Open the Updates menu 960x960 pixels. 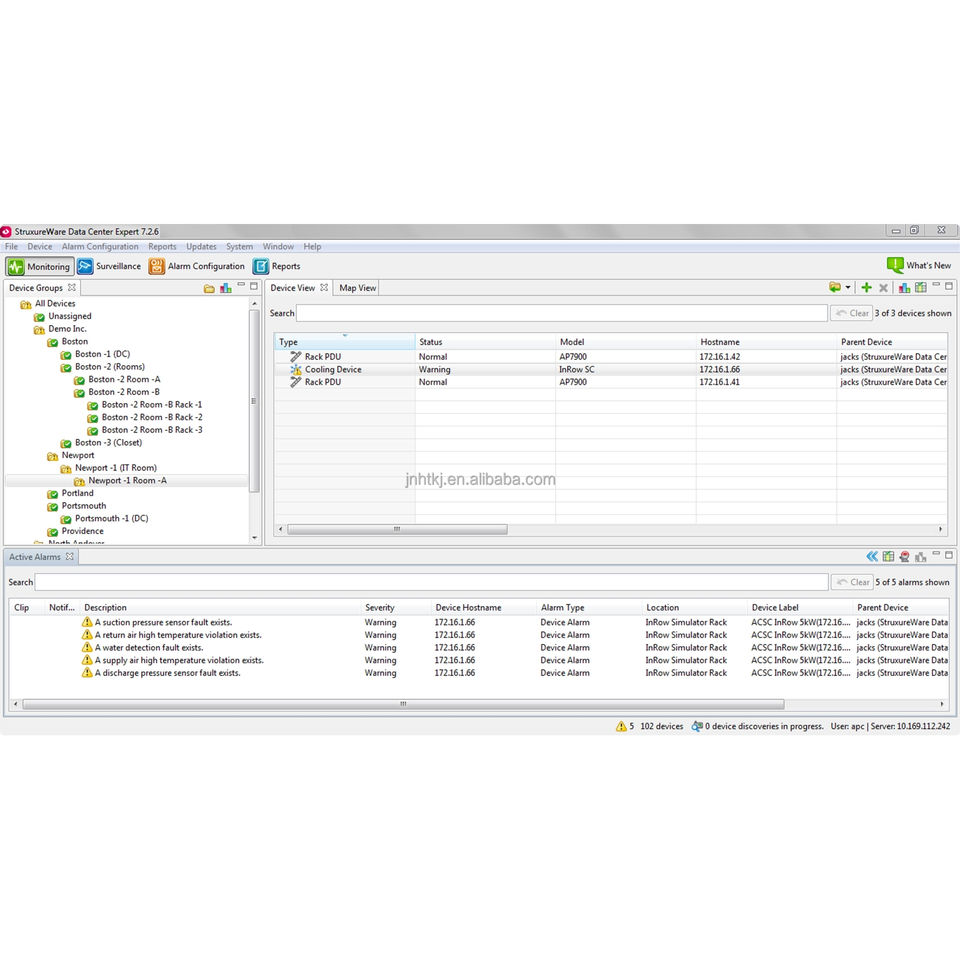point(201,247)
